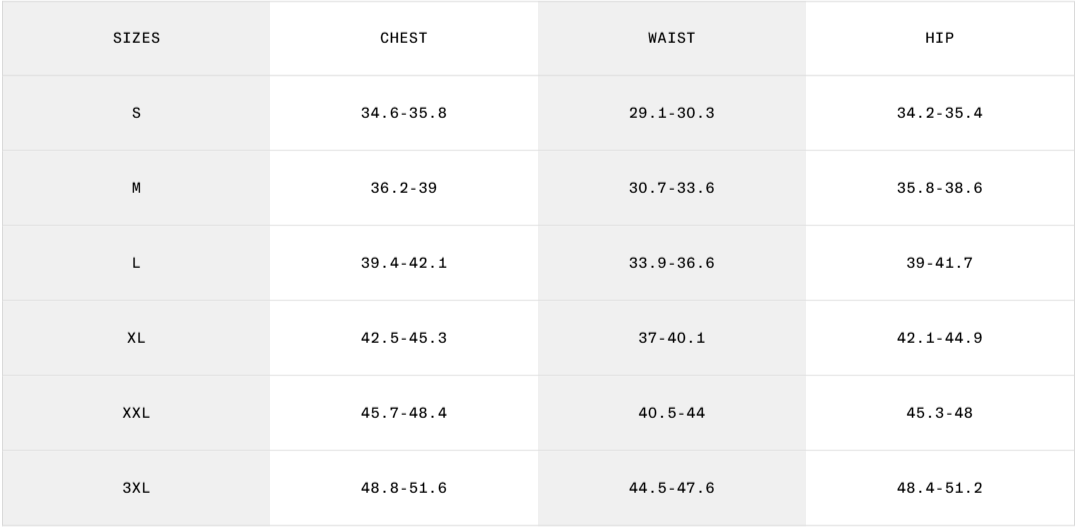Click waist value 30.7-33.6
This screenshot has width=1077, height=527.
(671, 188)
